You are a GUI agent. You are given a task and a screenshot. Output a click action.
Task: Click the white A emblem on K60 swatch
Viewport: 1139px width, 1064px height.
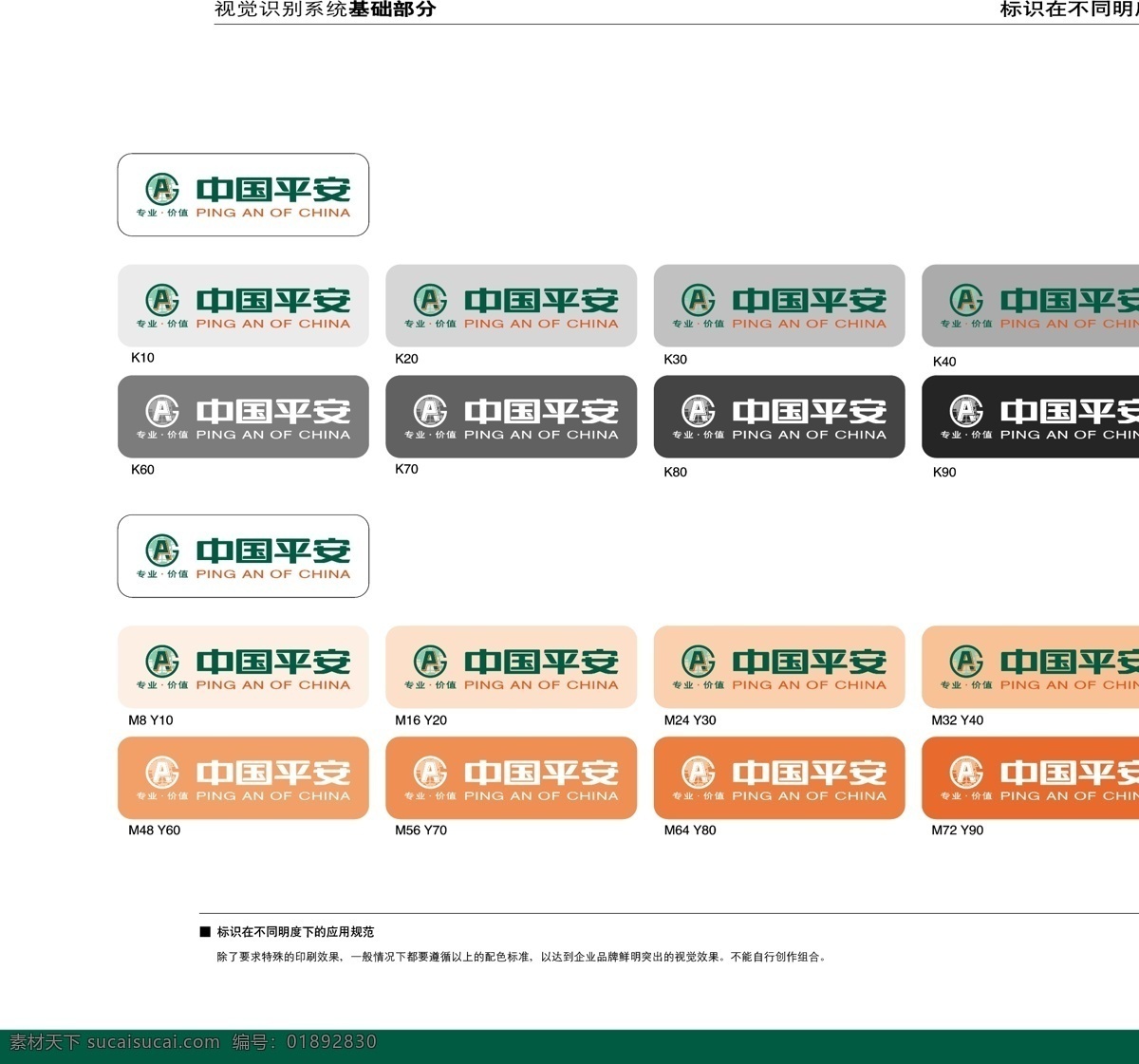click(x=162, y=411)
